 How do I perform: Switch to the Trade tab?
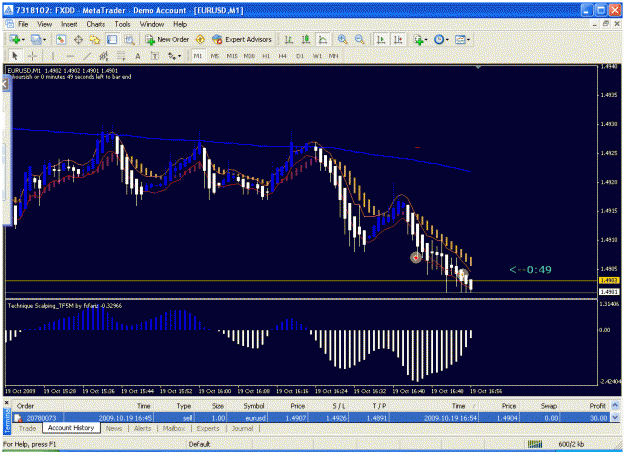(27, 428)
